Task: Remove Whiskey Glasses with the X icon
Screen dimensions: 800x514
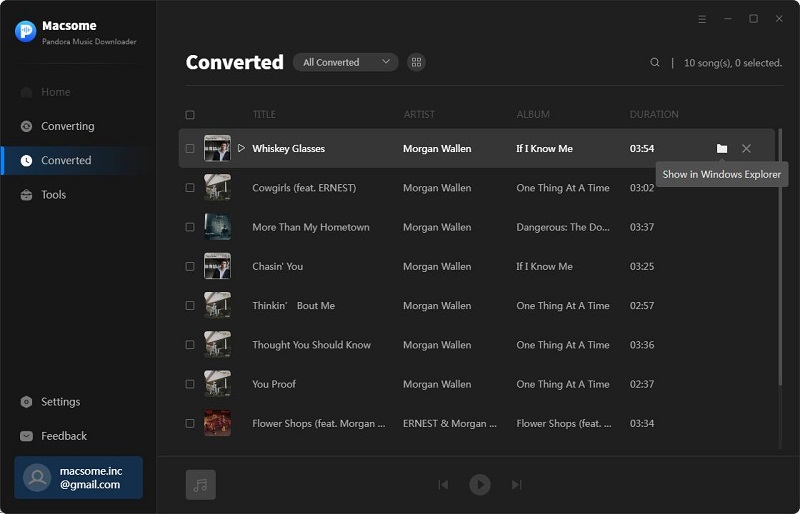Action: click(746, 149)
